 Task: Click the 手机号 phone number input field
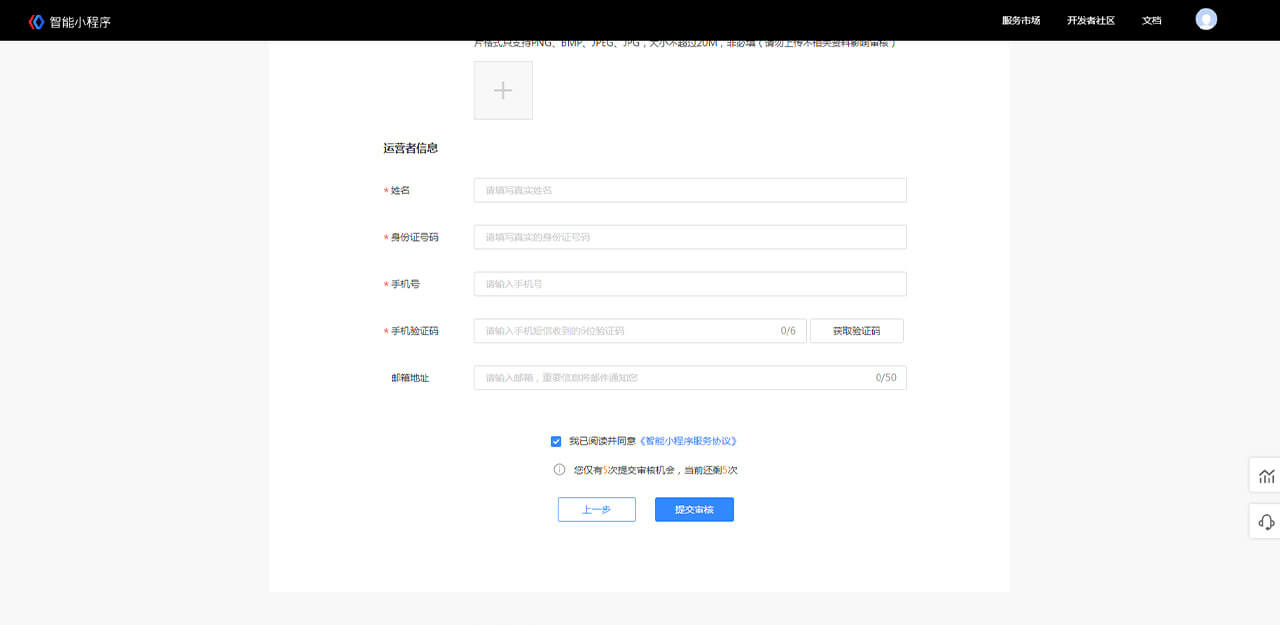click(x=690, y=284)
